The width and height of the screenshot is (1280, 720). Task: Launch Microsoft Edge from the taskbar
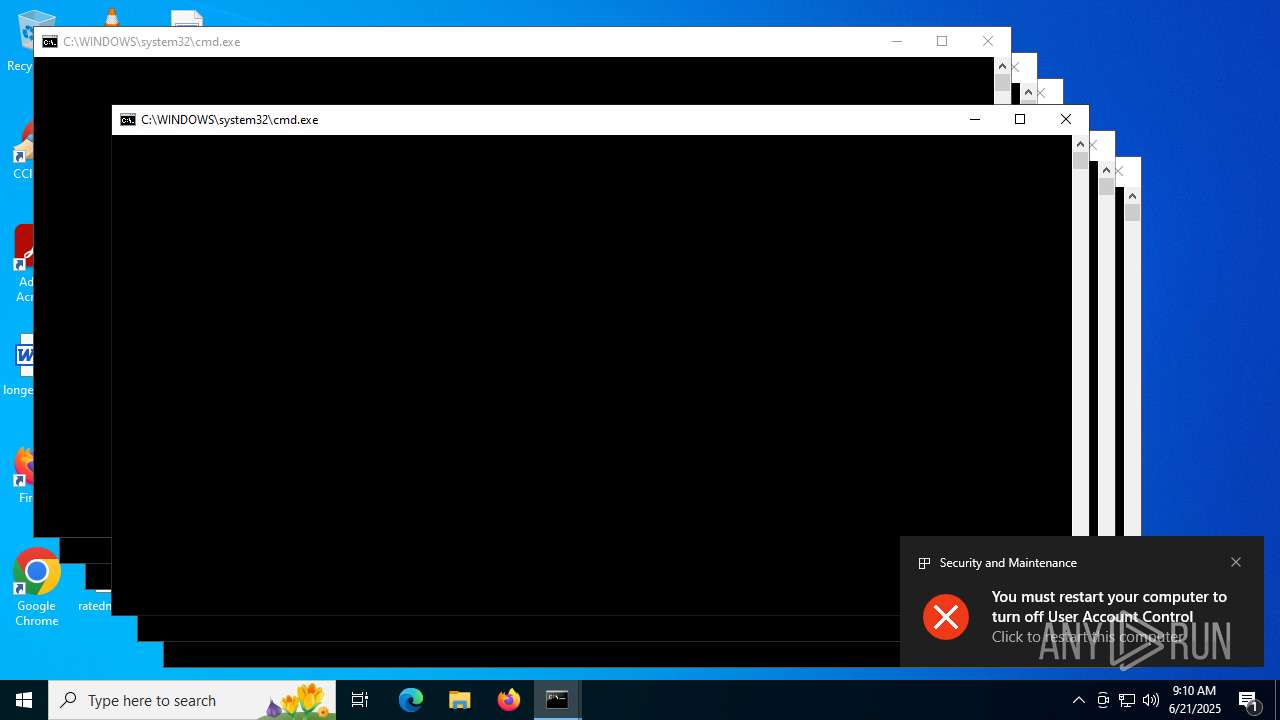[411, 700]
